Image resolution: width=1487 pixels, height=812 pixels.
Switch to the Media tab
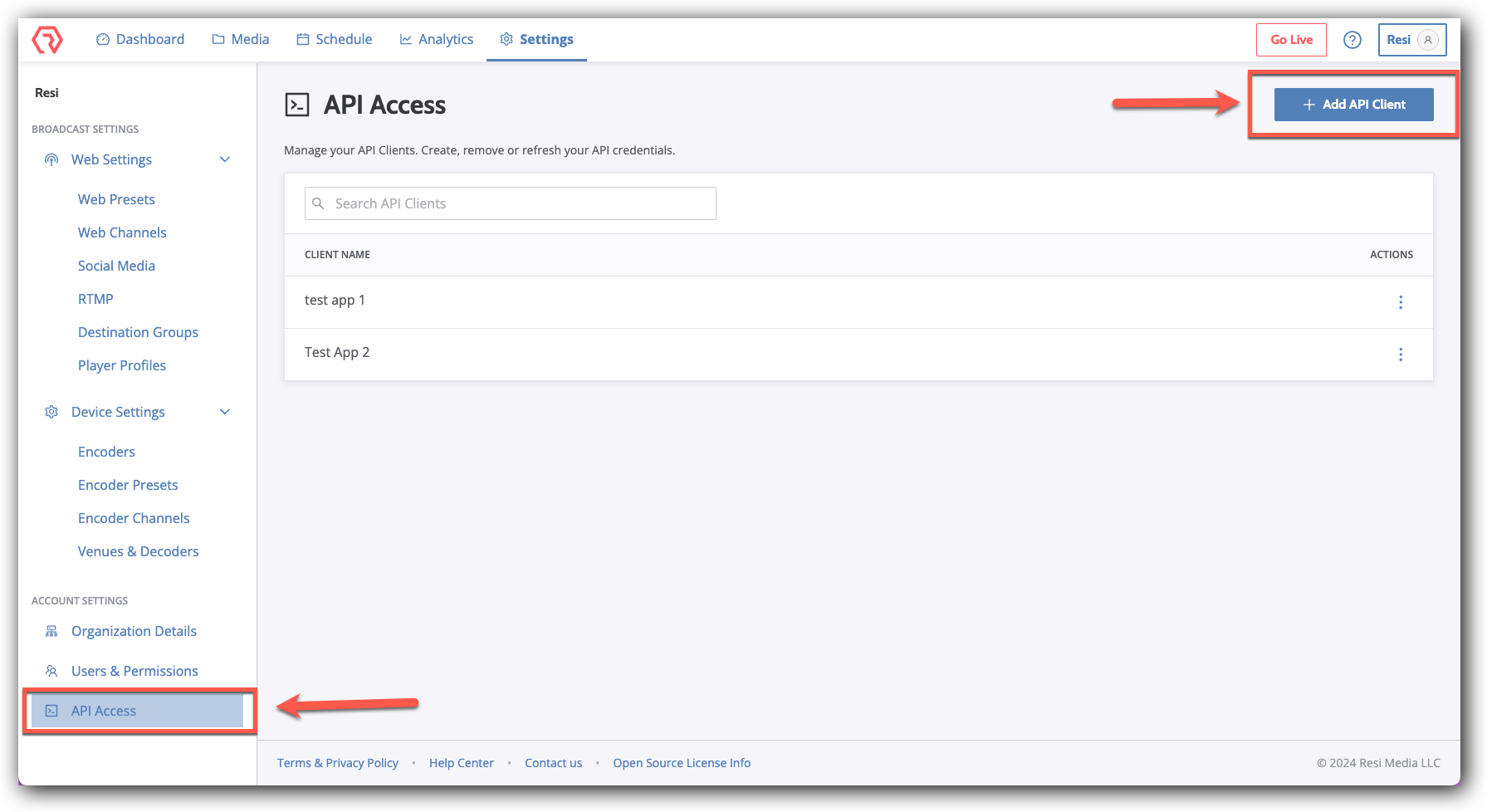pyautogui.click(x=241, y=39)
